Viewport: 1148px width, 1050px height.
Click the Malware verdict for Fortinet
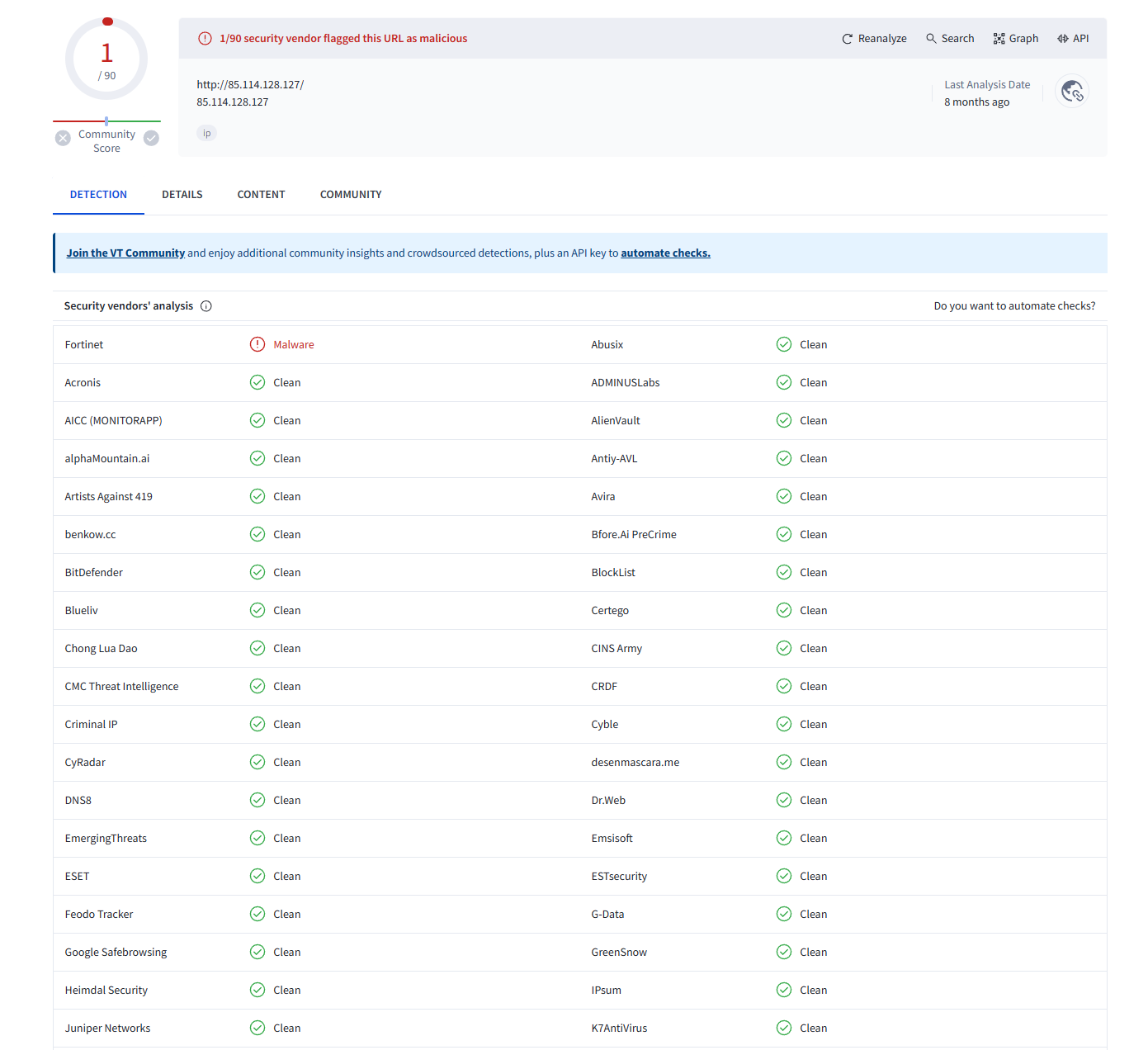(294, 345)
